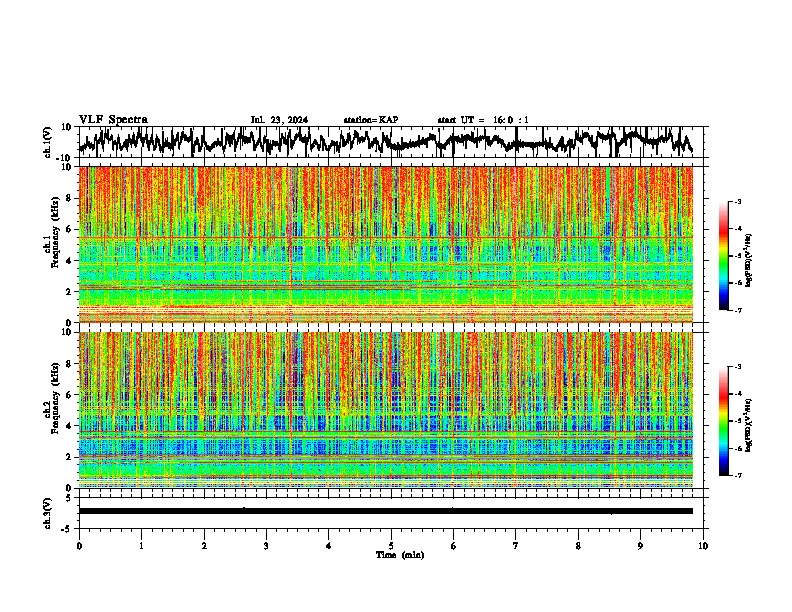Image resolution: width=792 pixels, height=612 pixels.
Task: Click the ch.2 color scale bar
Action: pyautogui.click(x=724, y=421)
